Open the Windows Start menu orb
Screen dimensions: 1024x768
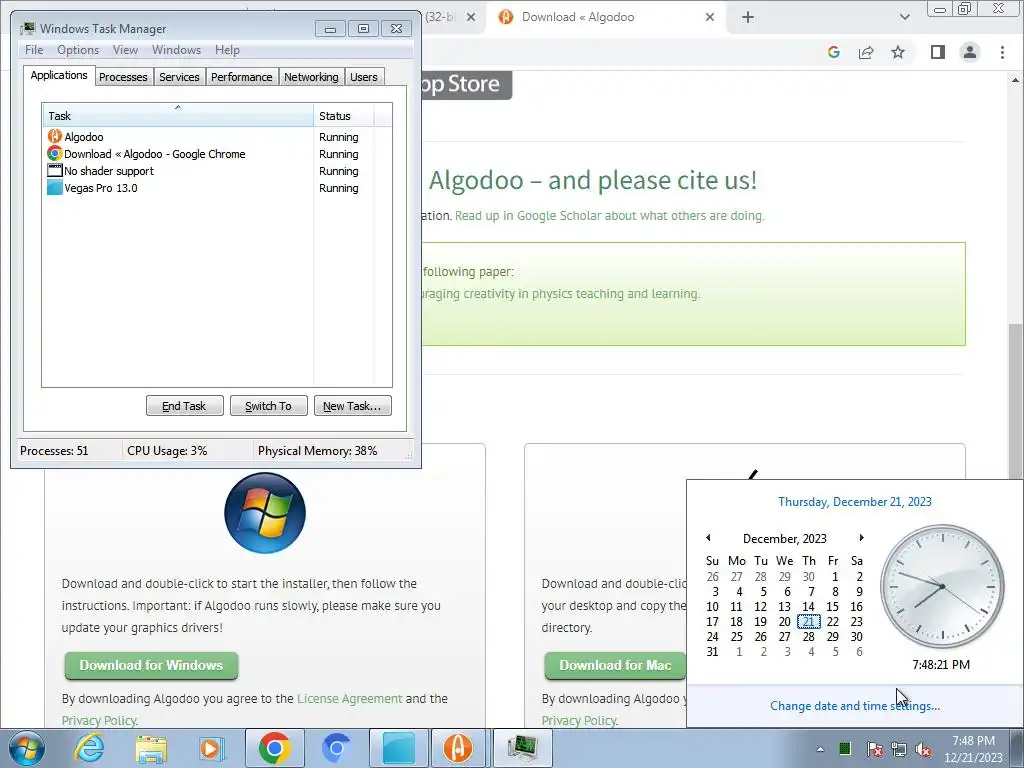point(27,748)
